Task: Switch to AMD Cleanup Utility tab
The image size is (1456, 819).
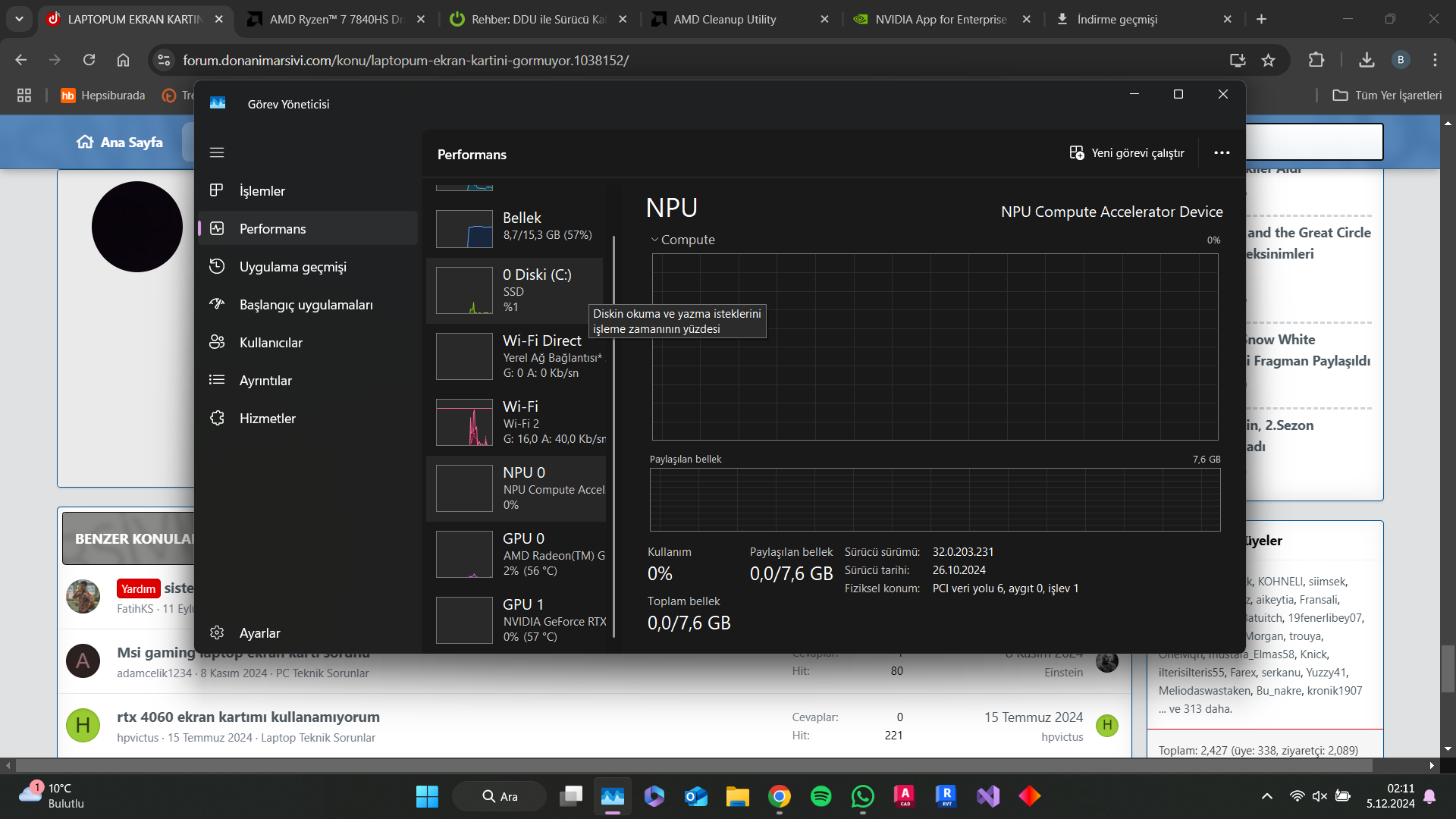Action: click(739, 19)
